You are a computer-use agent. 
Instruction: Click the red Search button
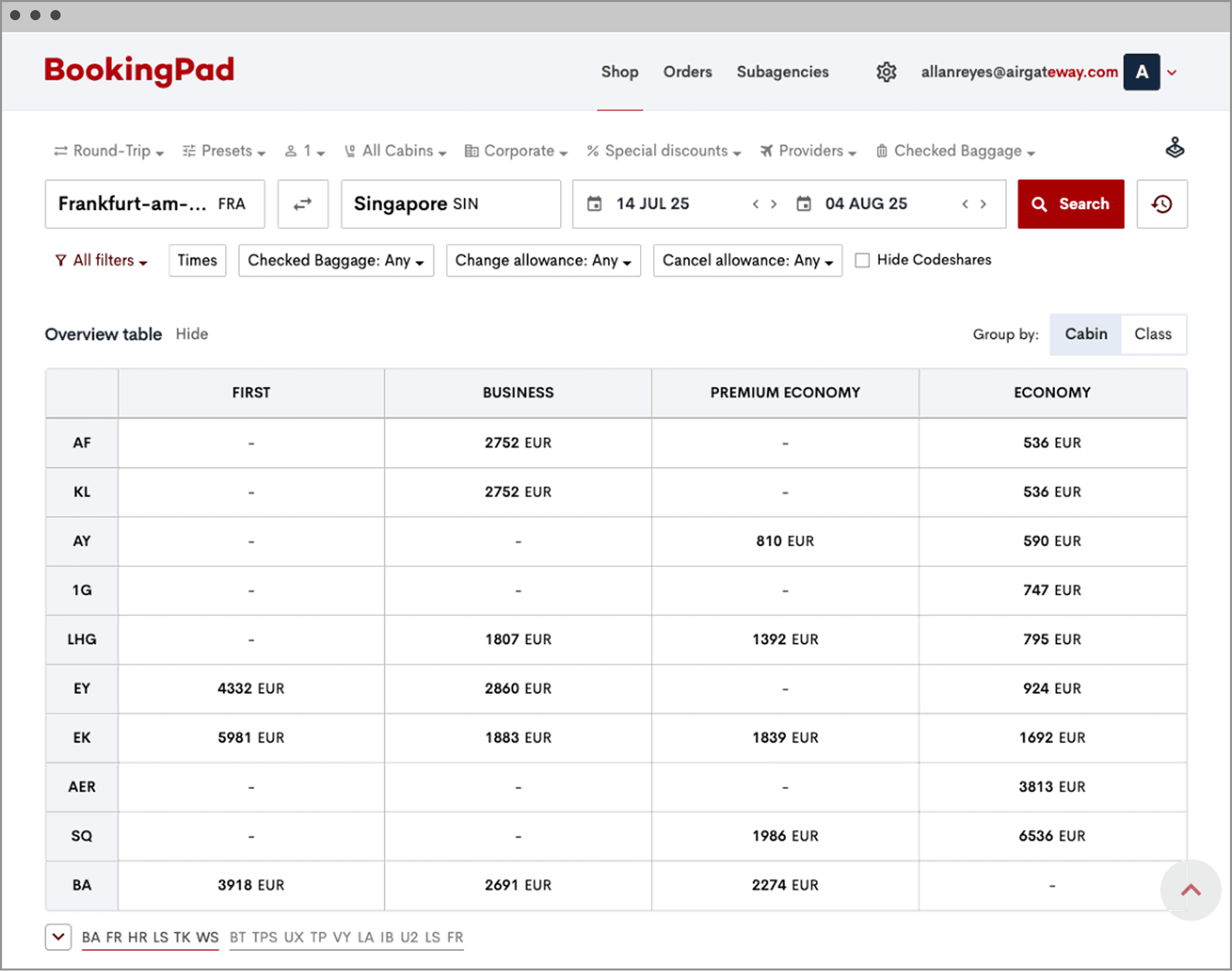1070,204
